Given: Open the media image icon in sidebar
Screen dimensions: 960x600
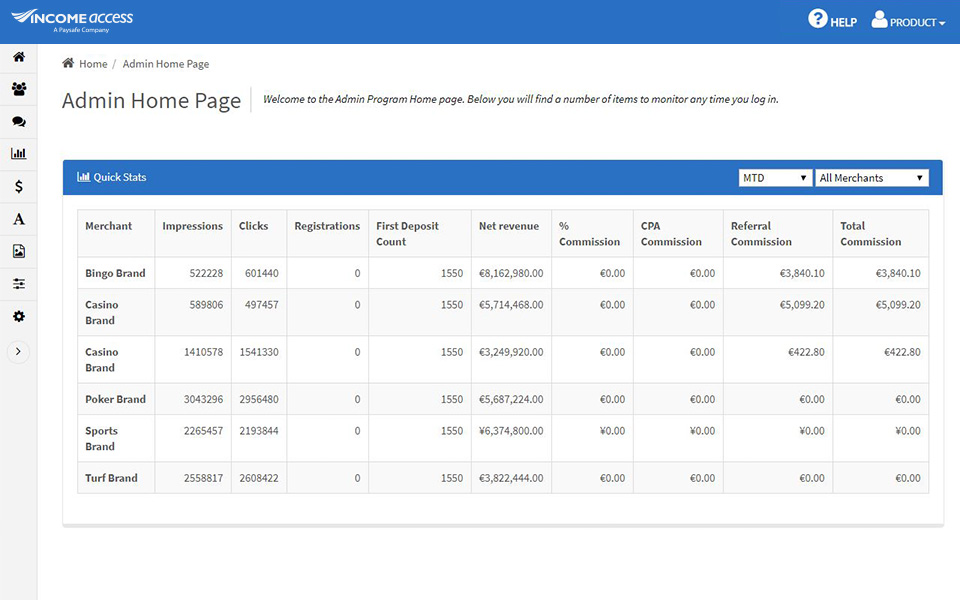Looking at the screenshot, I should pyautogui.click(x=18, y=251).
